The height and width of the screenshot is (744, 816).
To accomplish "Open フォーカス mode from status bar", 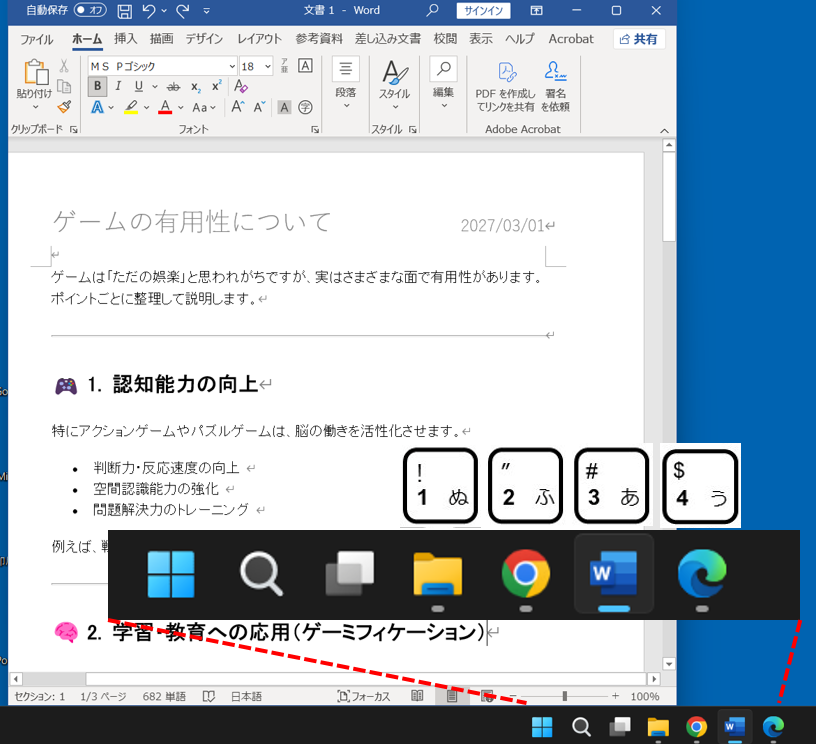I will [363, 696].
